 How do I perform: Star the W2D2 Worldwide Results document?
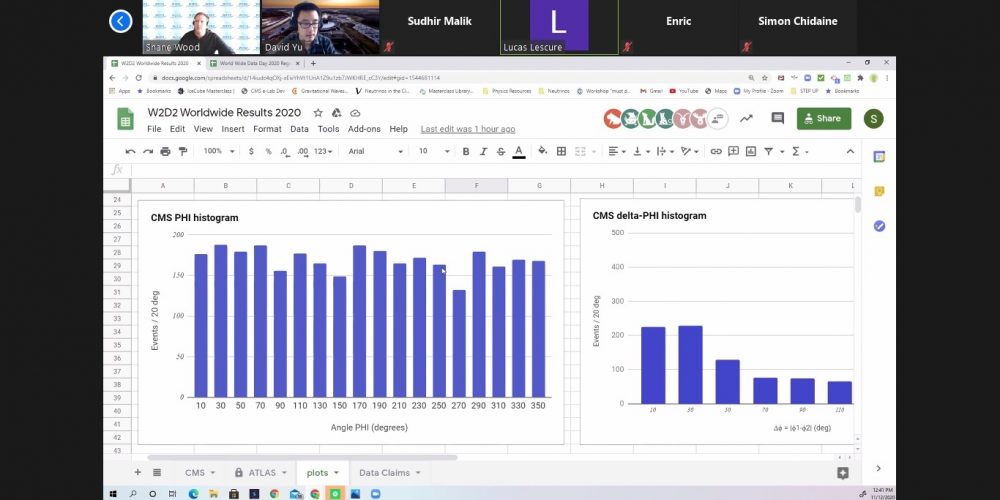[x=318, y=113]
